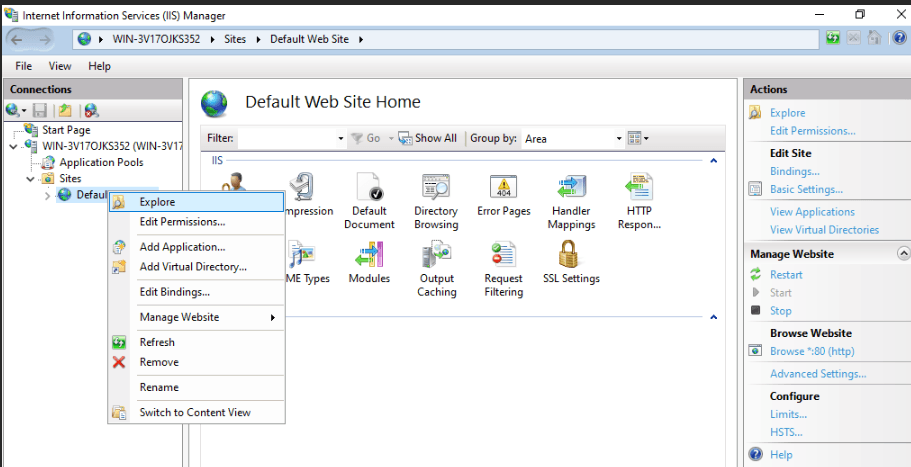Click the Stop square icon under Manage Website
The width and height of the screenshot is (911, 467).
tap(755, 310)
